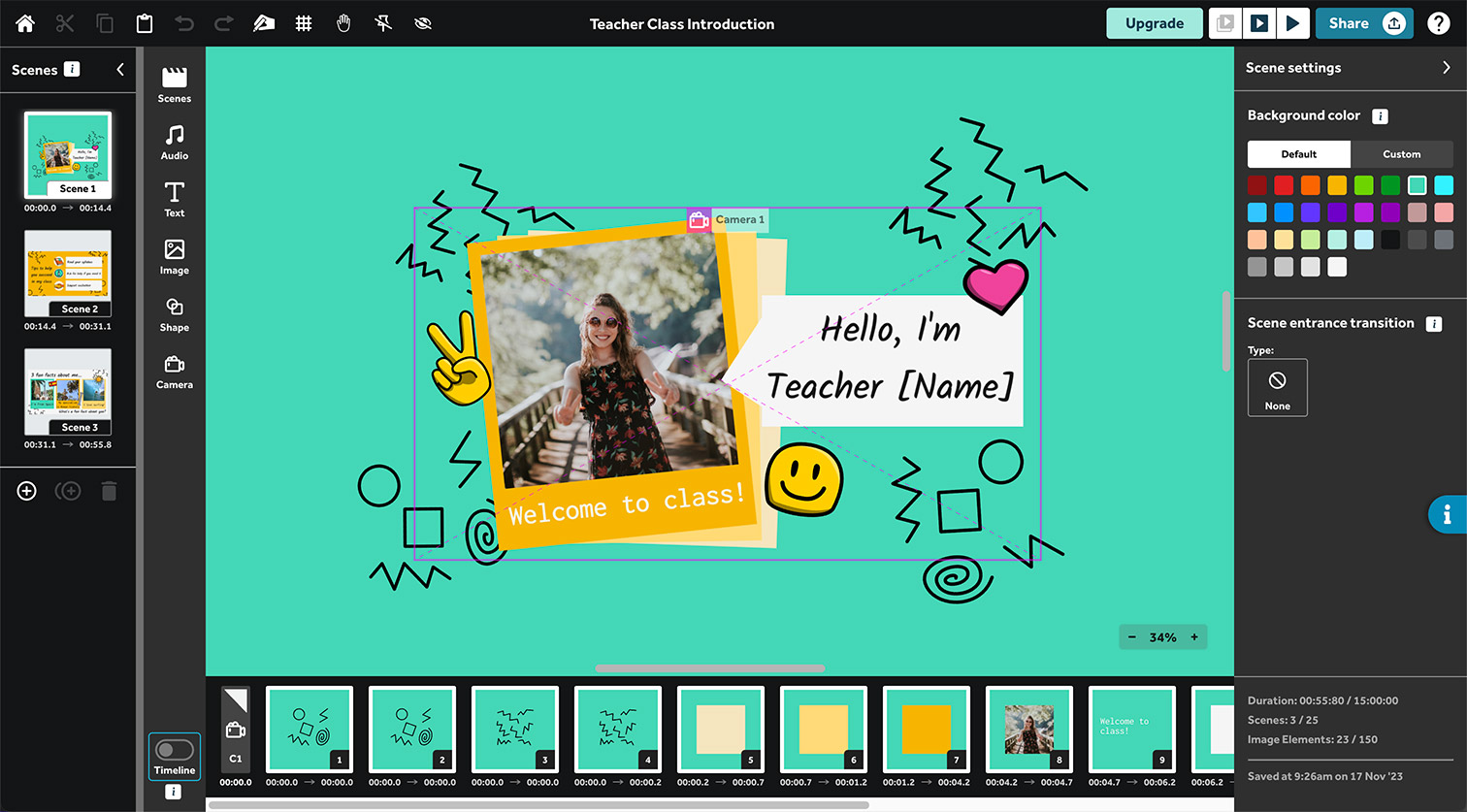Click the Upgrade button
Screen dimensions: 1467x812
(x=1154, y=23)
